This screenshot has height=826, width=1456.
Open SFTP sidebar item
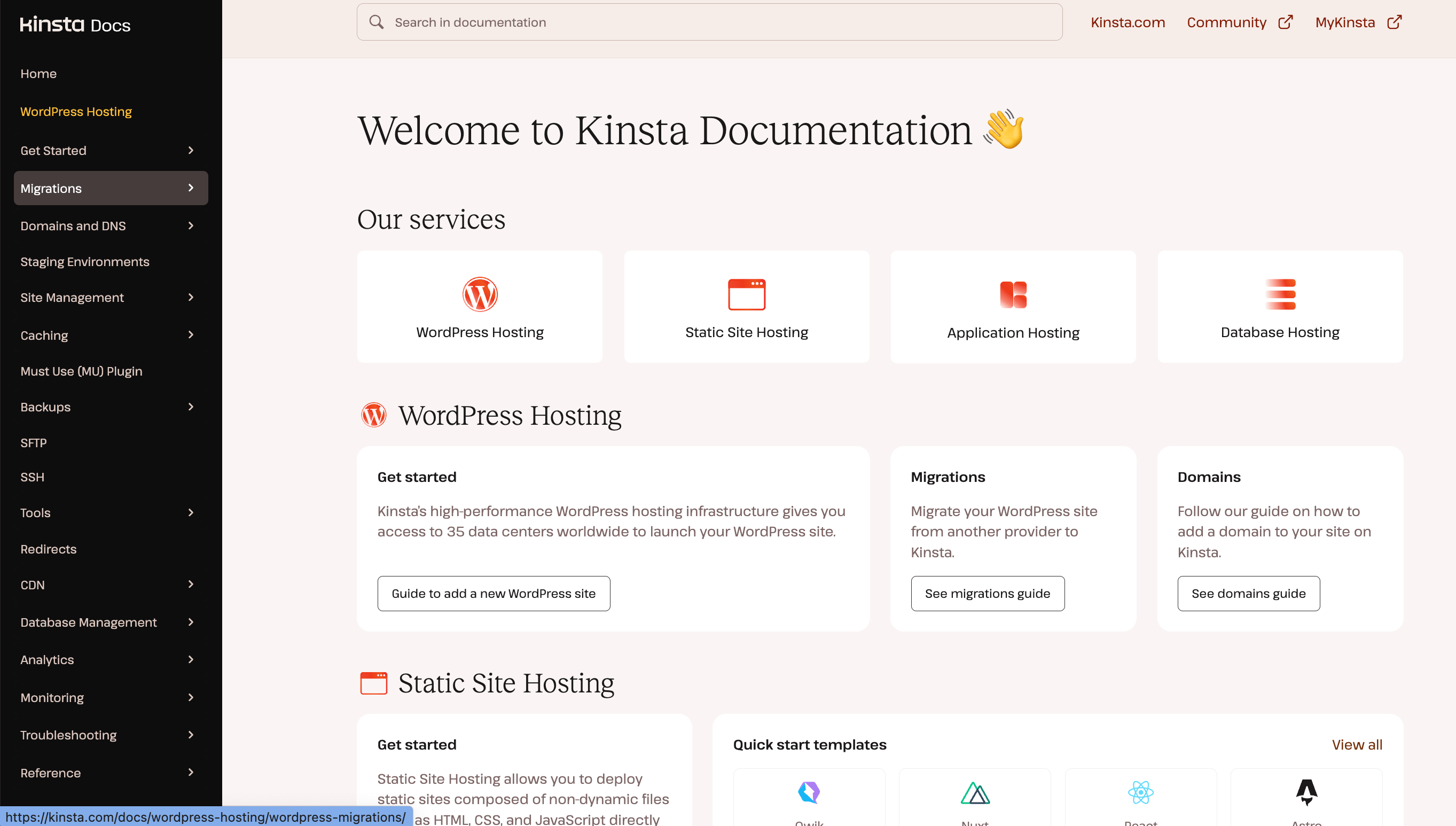(x=34, y=443)
